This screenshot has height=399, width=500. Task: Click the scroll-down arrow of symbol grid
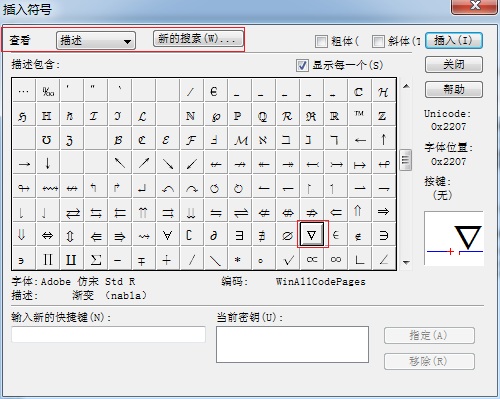click(406, 263)
